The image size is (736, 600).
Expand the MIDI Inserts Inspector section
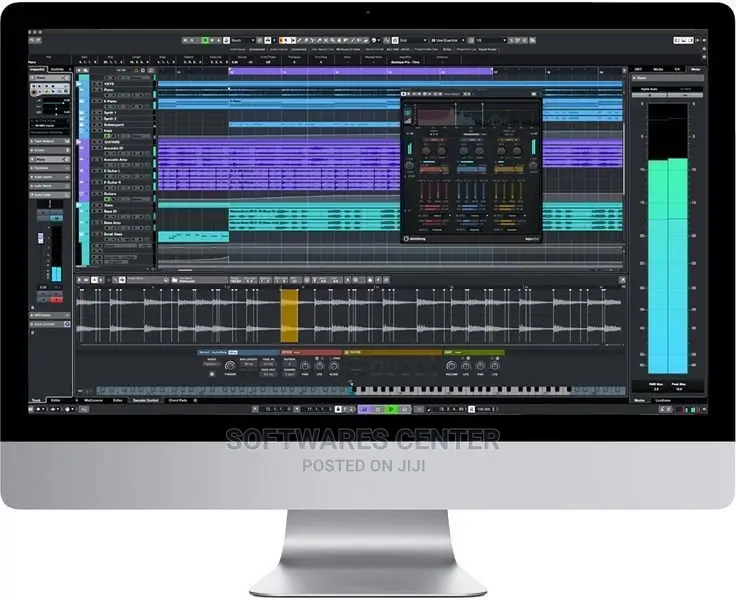click(50, 315)
